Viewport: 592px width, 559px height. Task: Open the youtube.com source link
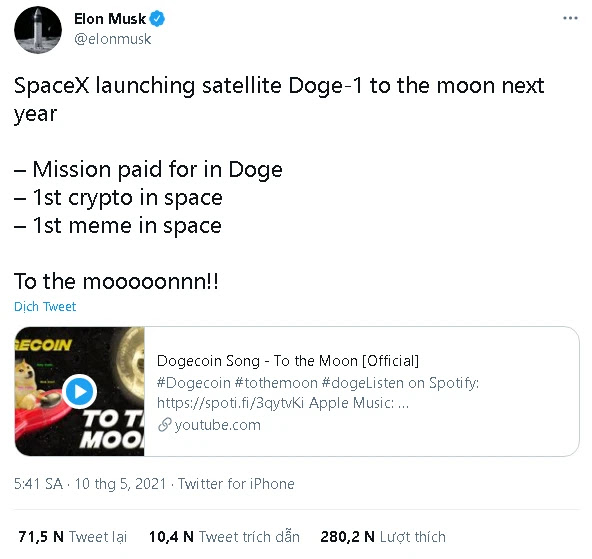coord(217,425)
